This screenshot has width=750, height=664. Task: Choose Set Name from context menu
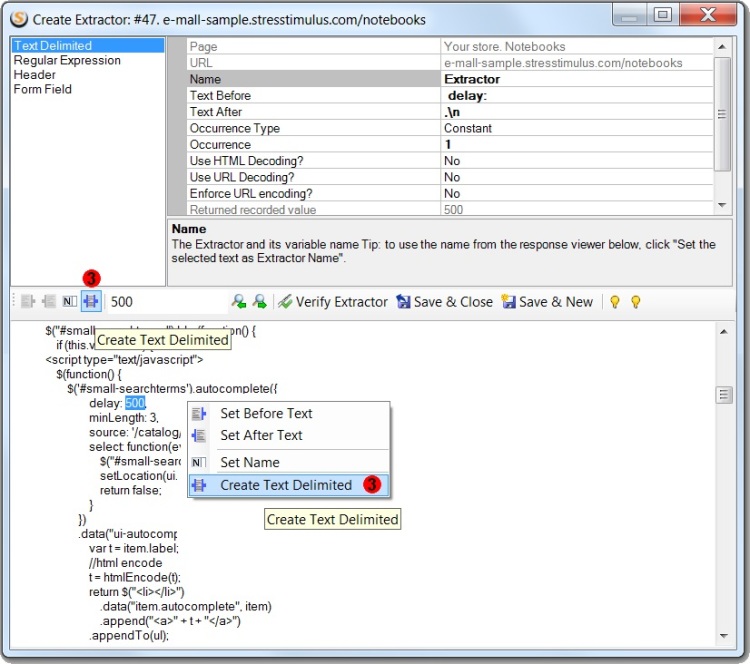(x=289, y=462)
